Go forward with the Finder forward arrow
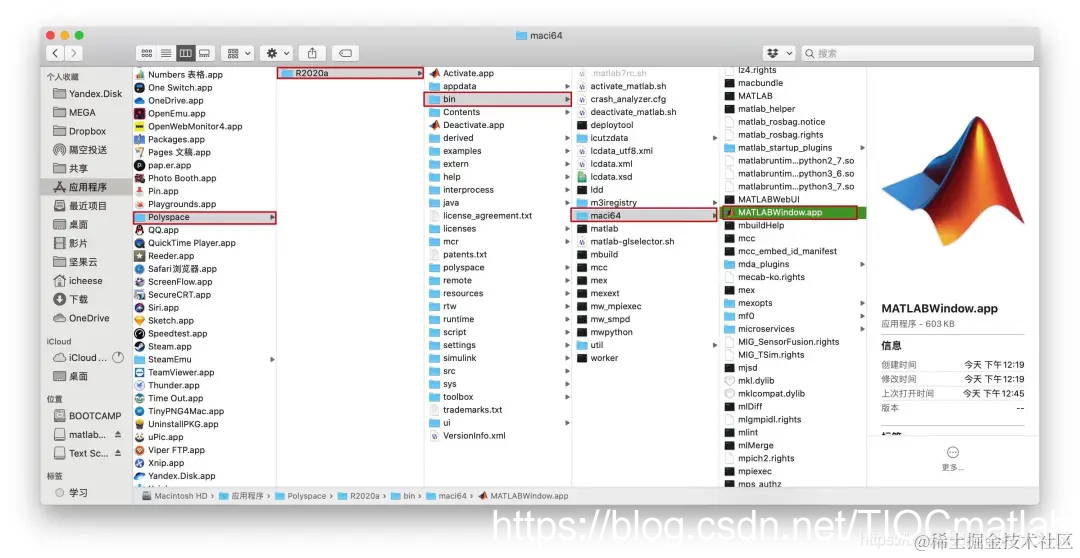 point(74,53)
